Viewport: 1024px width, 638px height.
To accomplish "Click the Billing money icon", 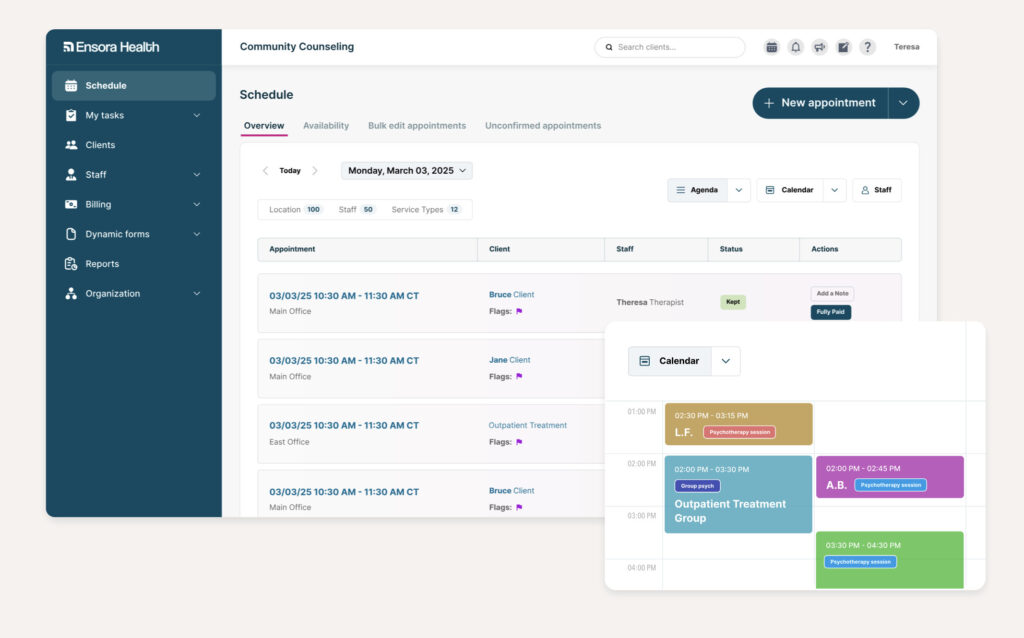I will (71, 204).
